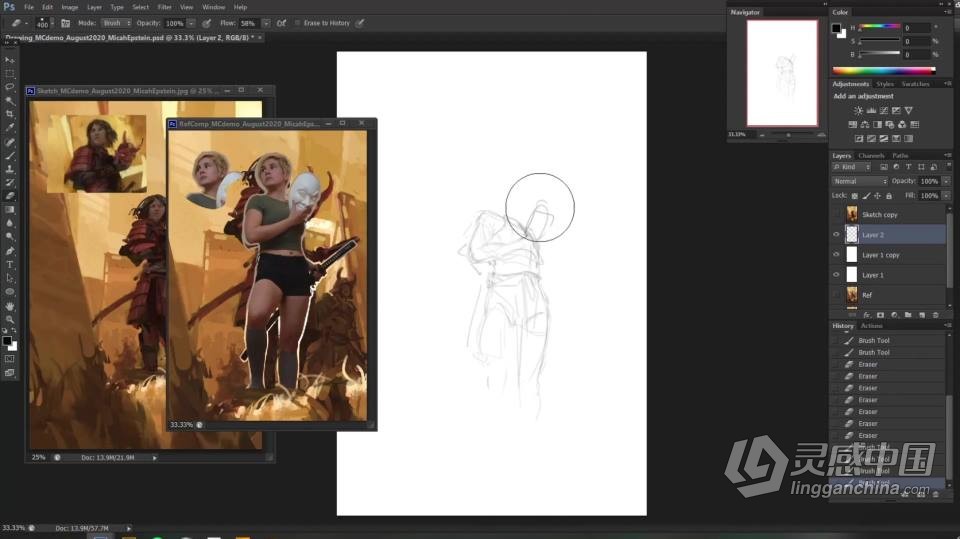Switch to the Actions tab

click(x=871, y=326)
